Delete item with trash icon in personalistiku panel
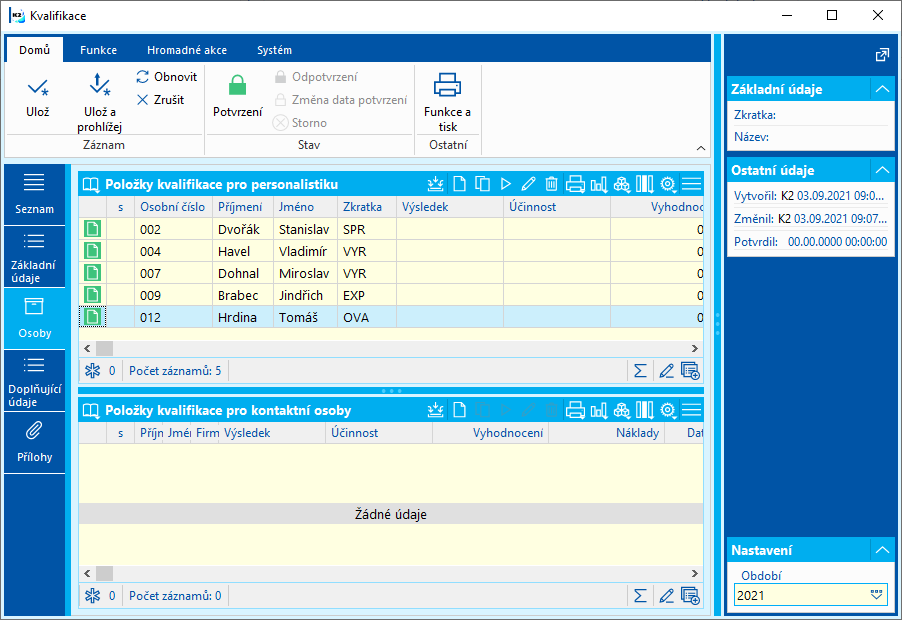 click(x=551, y=184)
